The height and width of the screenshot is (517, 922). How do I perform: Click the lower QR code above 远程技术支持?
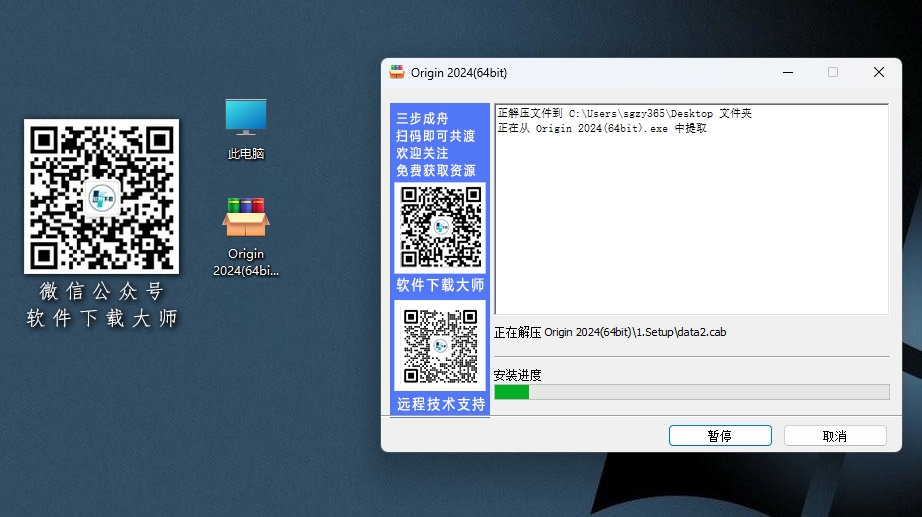pyautogui.click(x=440, y=345)
